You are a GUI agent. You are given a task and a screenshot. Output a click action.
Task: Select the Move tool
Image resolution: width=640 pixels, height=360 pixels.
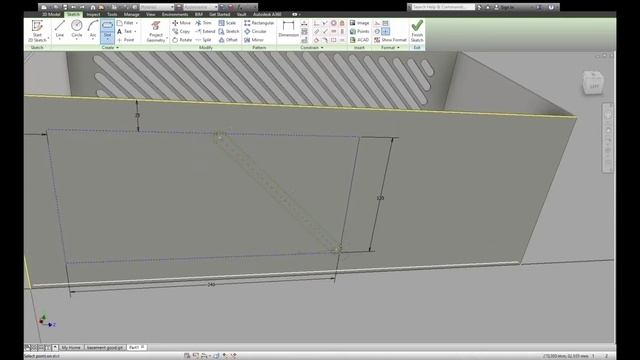click(x=182, y=23)
